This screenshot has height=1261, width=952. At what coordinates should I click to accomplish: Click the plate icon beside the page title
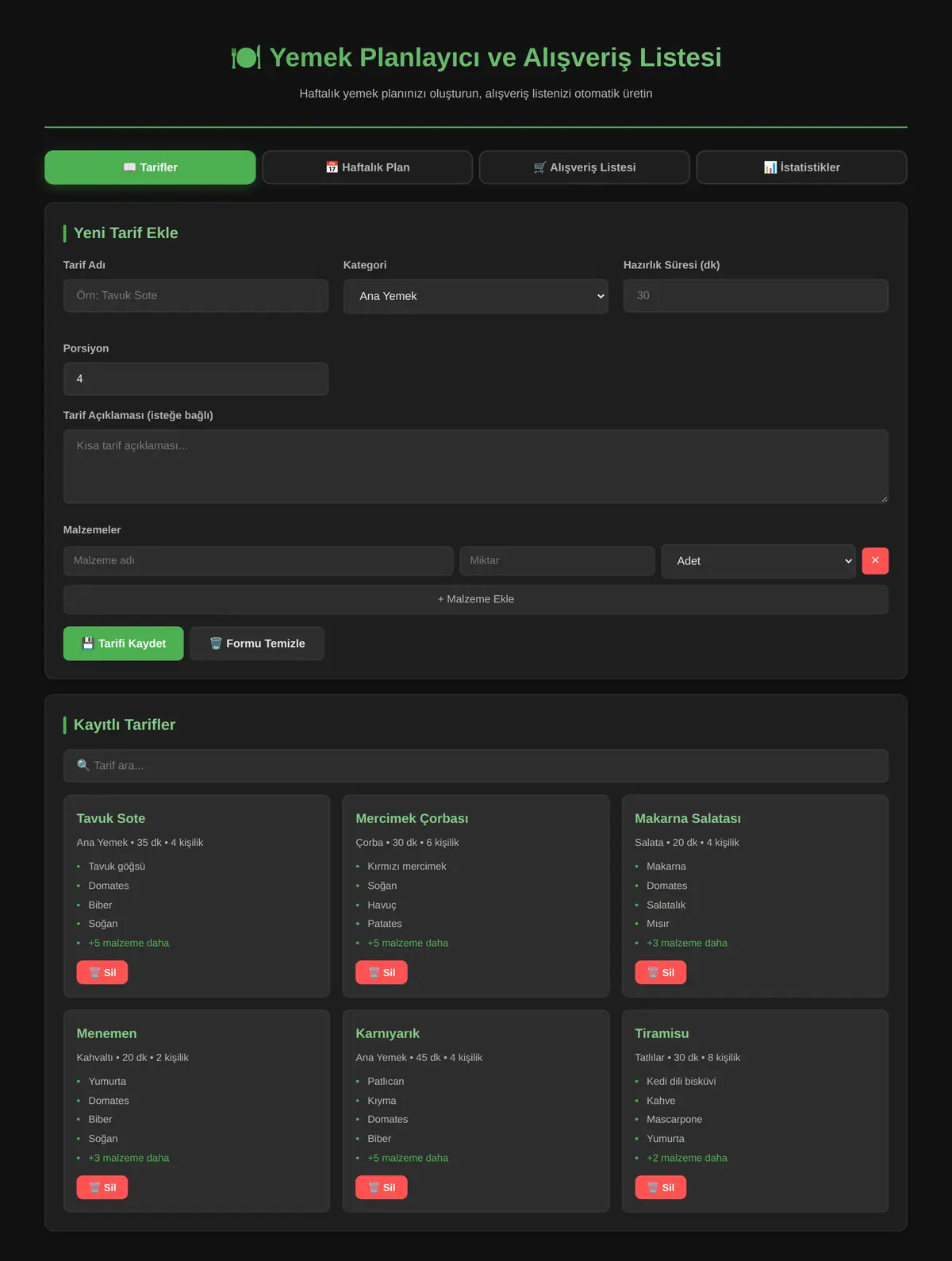[246, 57]
